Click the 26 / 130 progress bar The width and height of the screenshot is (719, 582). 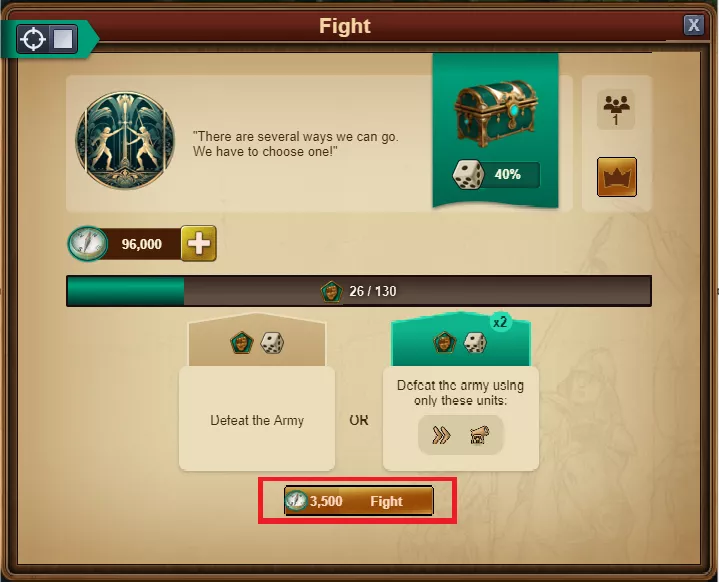[x=359, y=291]
